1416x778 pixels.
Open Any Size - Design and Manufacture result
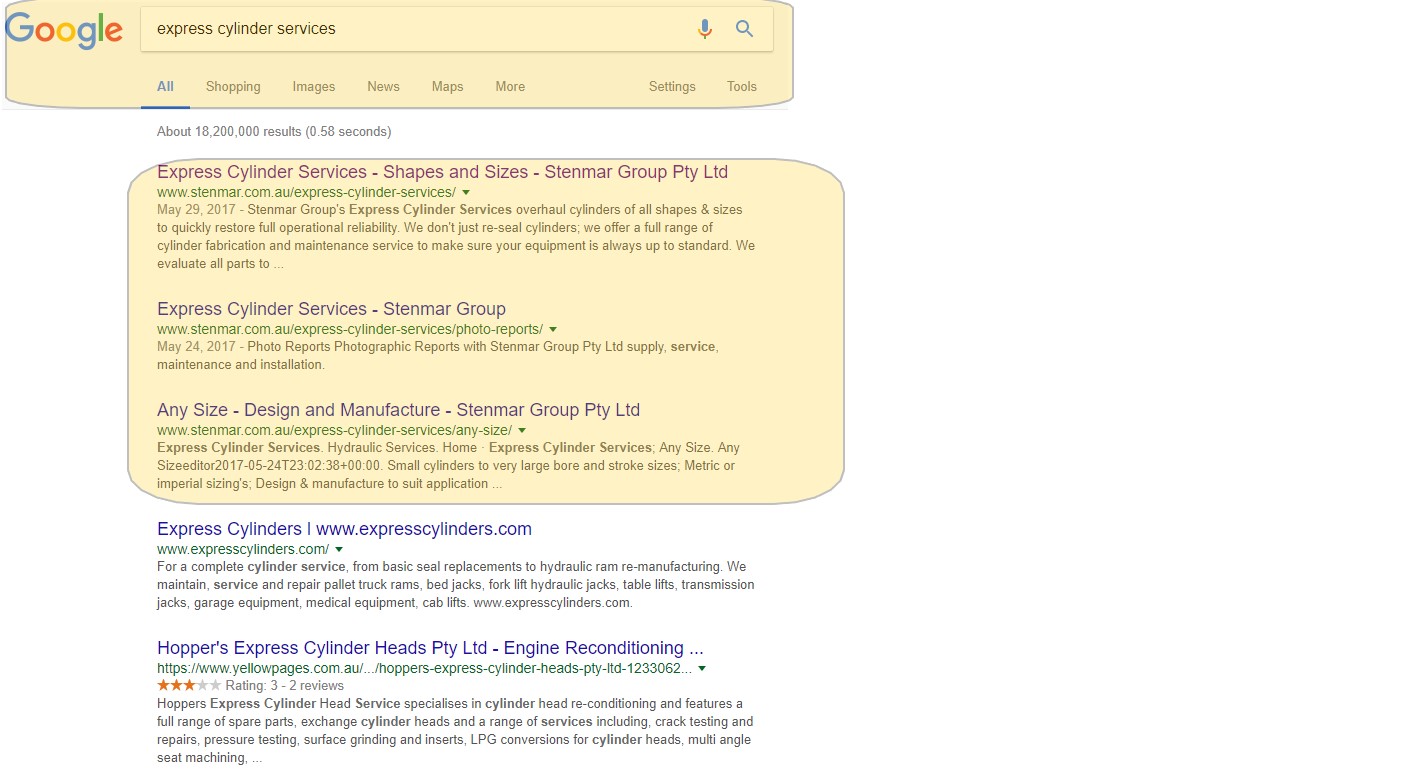(398, 410)
